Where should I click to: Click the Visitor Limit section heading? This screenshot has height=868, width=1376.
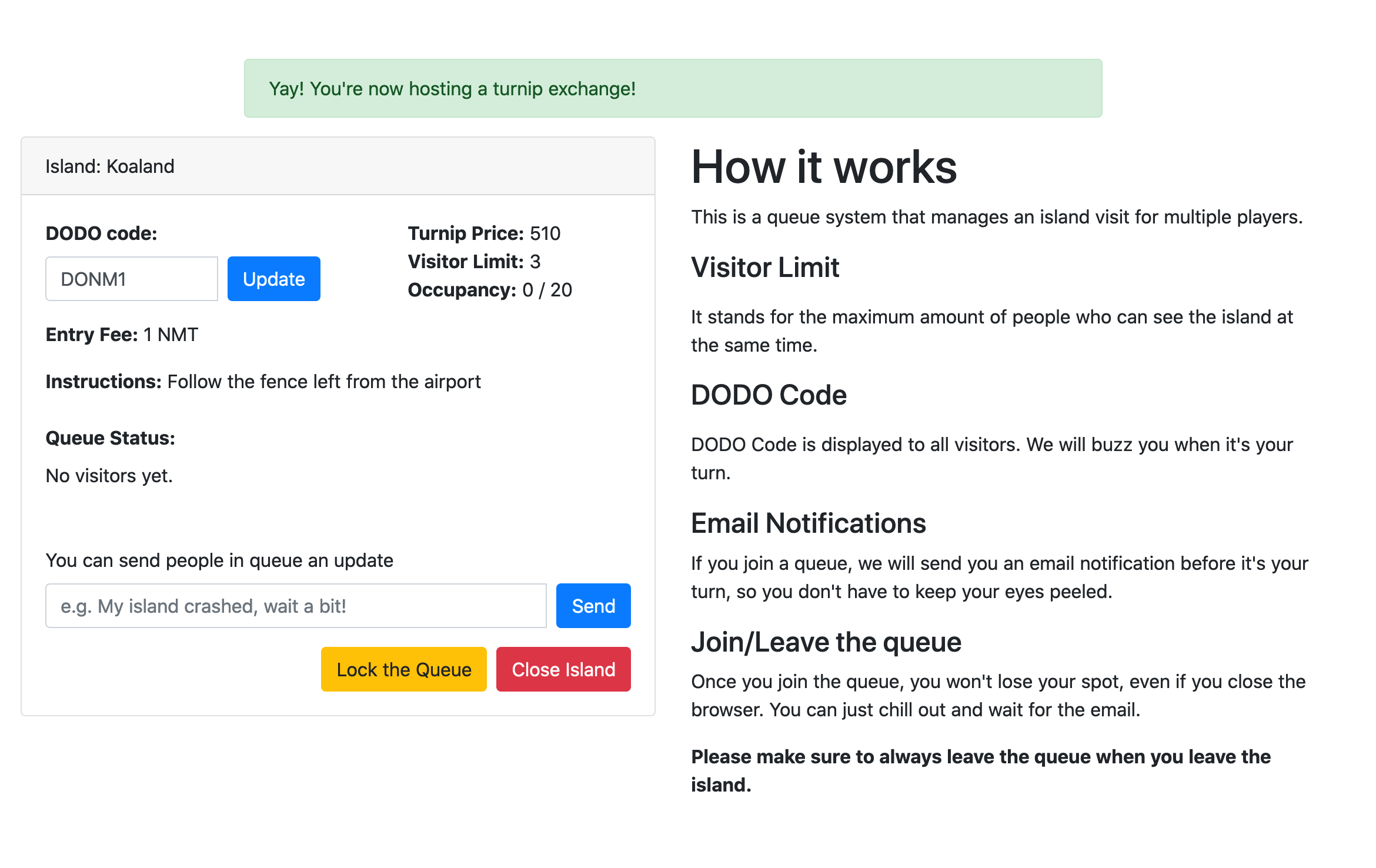click(x=764, y=268)
